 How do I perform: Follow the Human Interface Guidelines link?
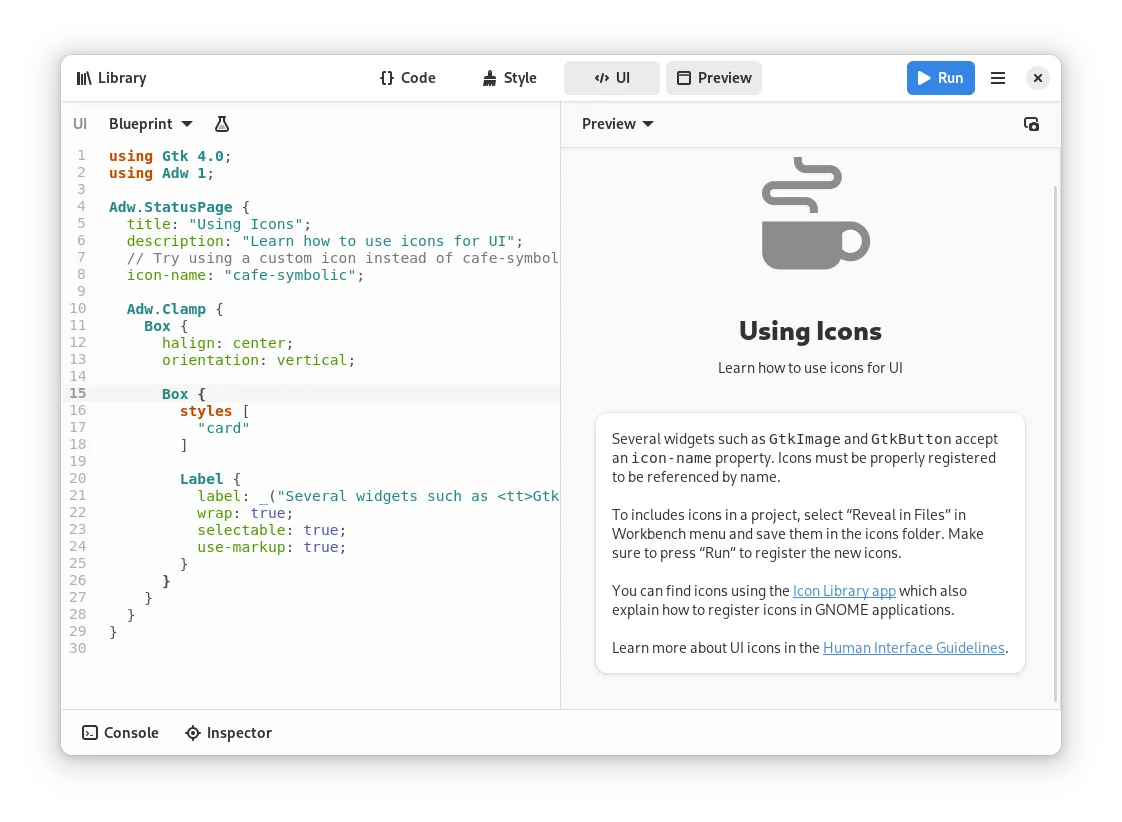(913, 648)
